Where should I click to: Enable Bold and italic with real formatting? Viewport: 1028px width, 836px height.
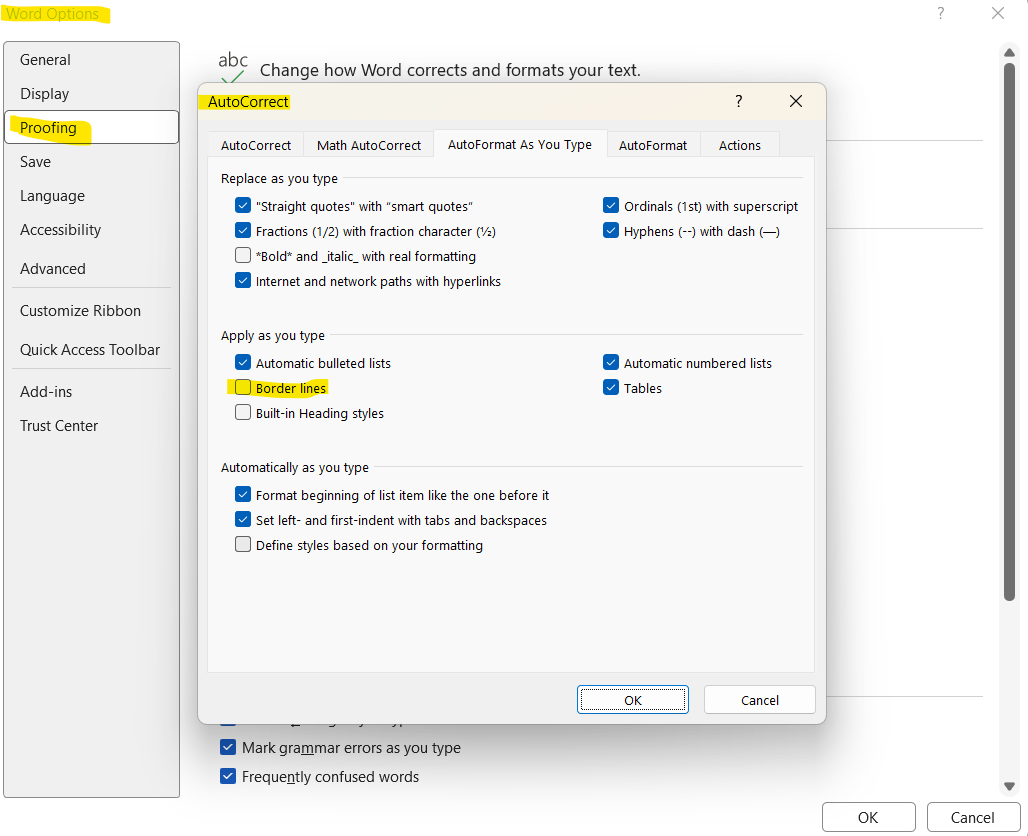pos(243,256)
